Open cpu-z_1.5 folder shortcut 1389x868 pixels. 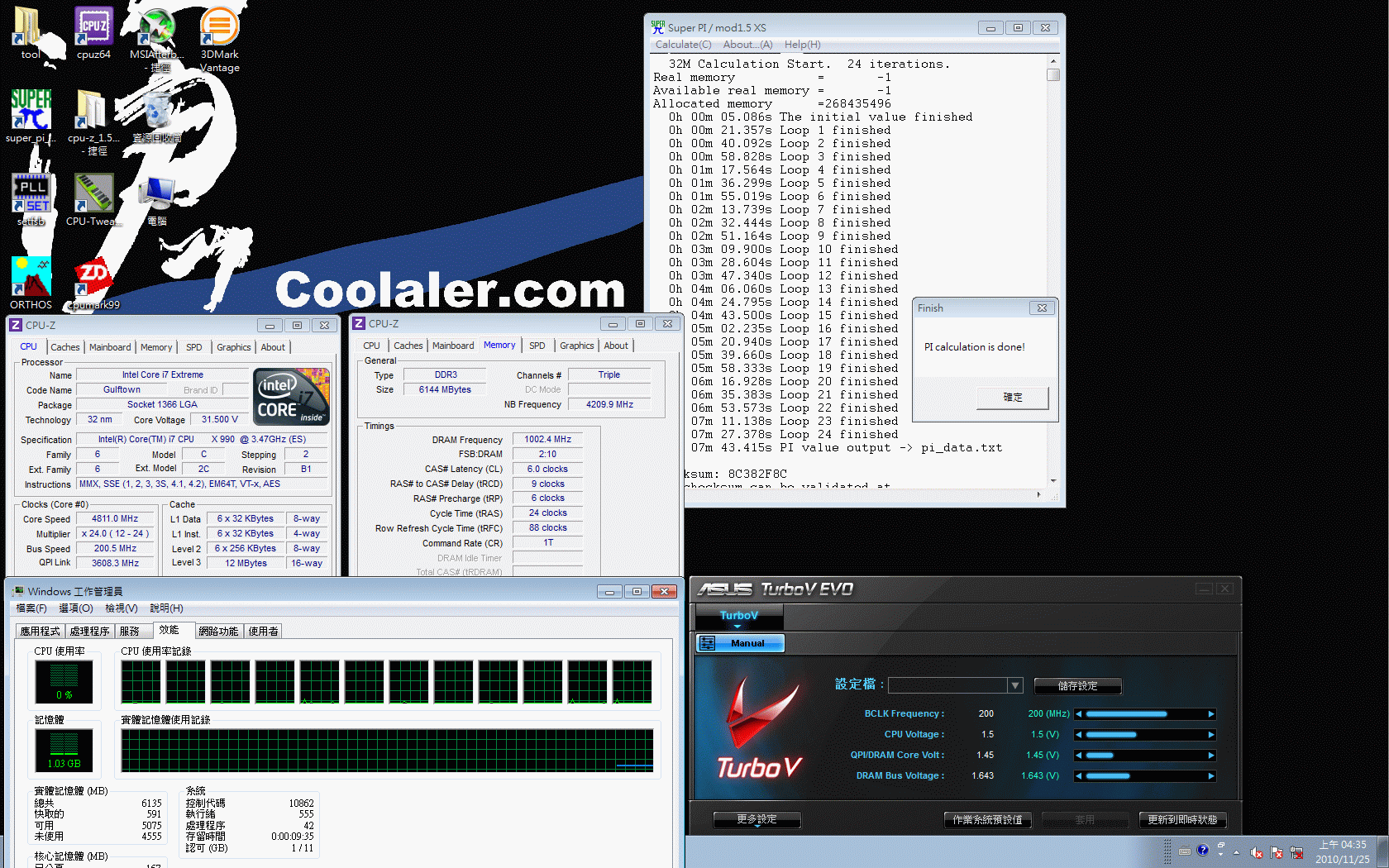93,122
